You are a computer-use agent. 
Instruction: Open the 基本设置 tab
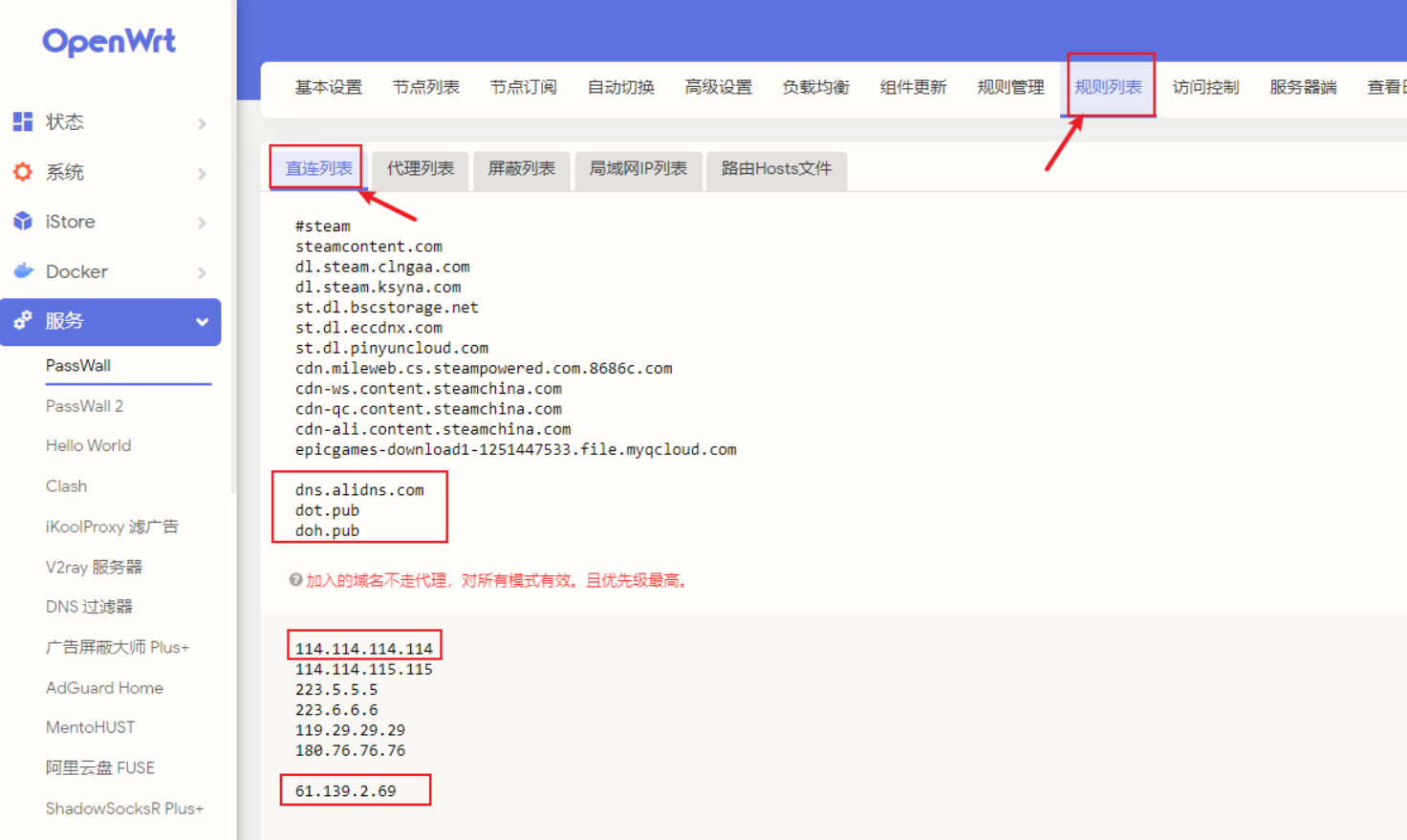click(x=329, y=87)
